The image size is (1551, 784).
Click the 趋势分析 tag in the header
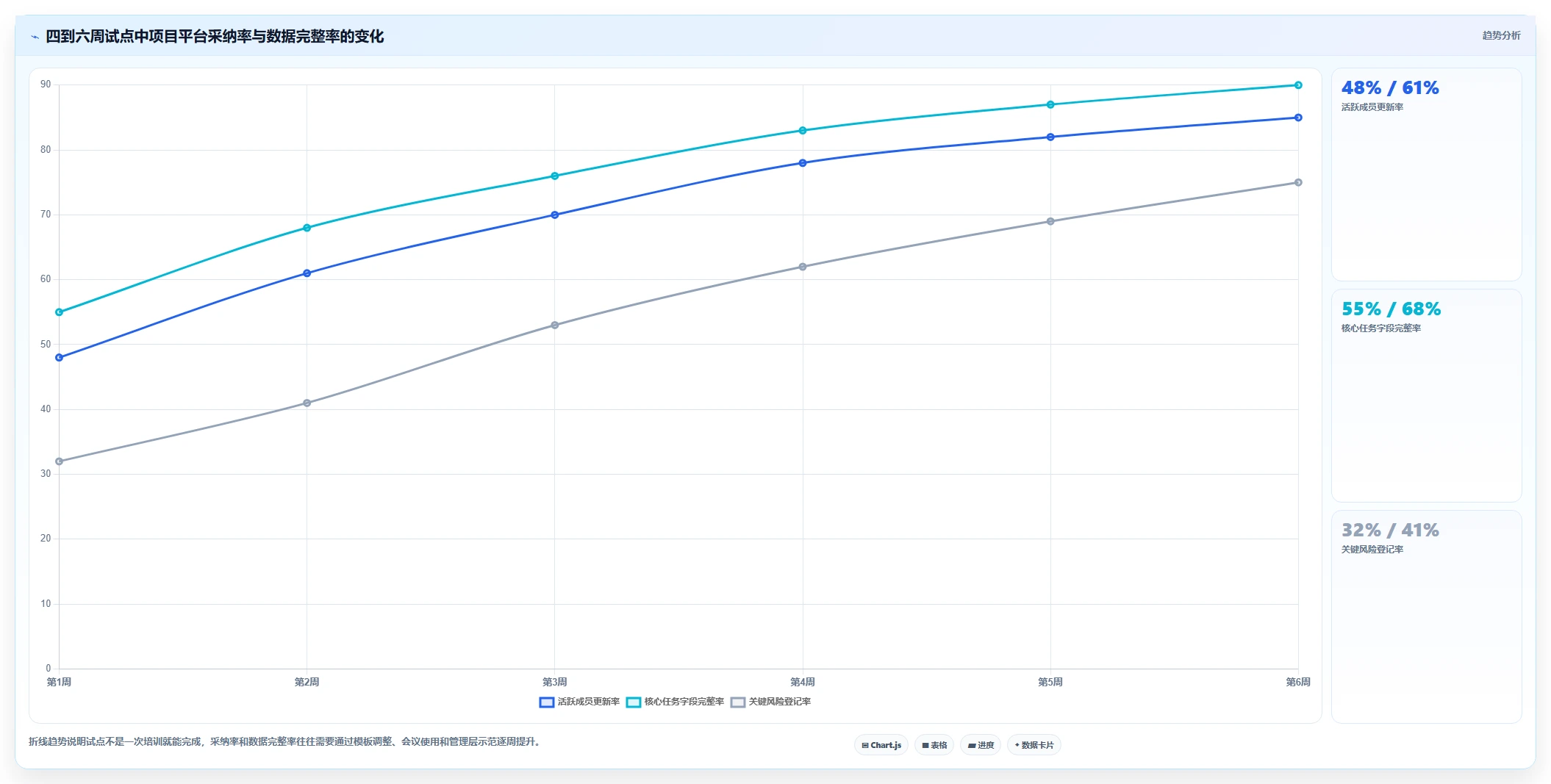click(1501, 35)
